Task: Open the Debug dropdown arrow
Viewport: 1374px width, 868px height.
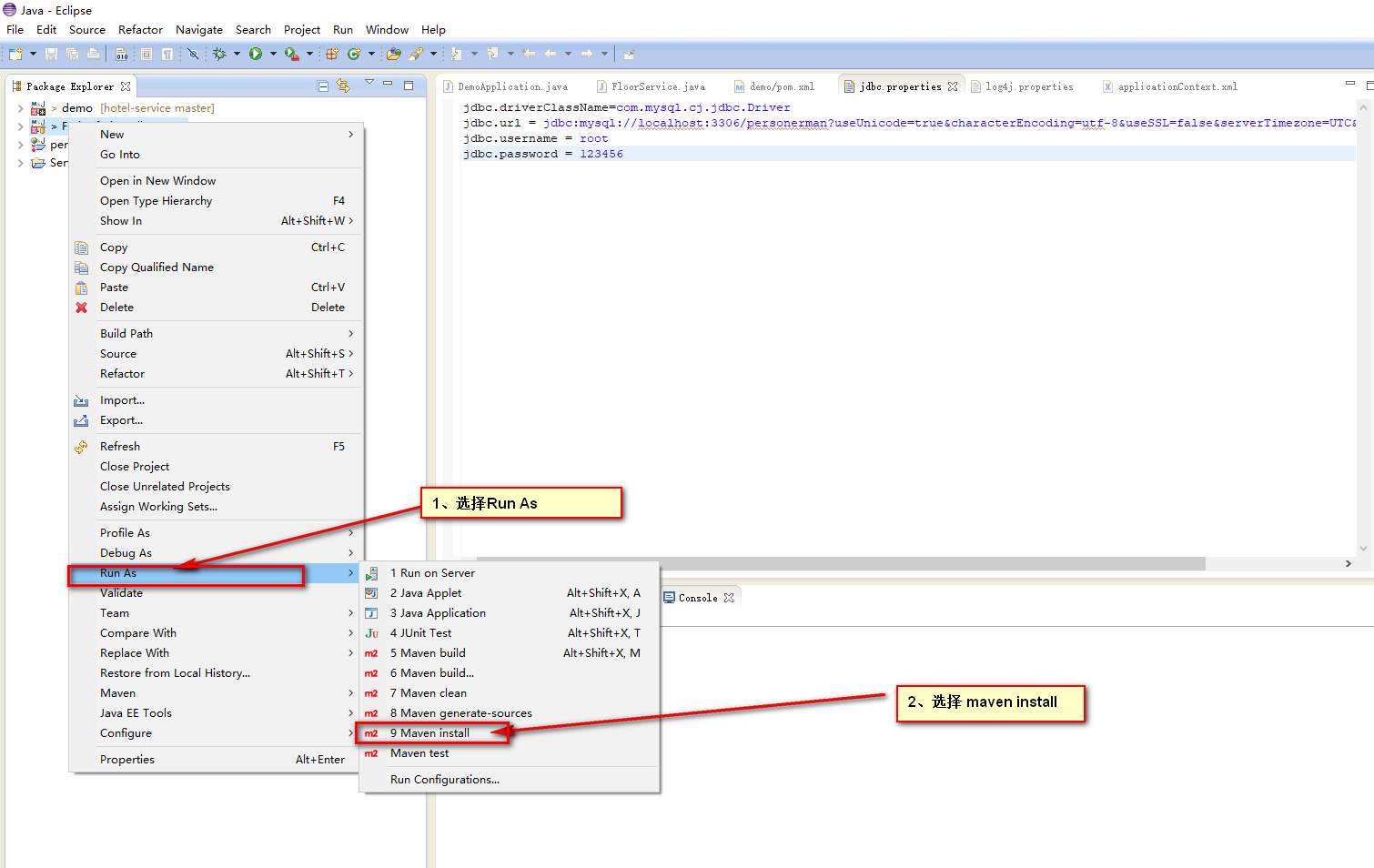Action: point(237,55)
